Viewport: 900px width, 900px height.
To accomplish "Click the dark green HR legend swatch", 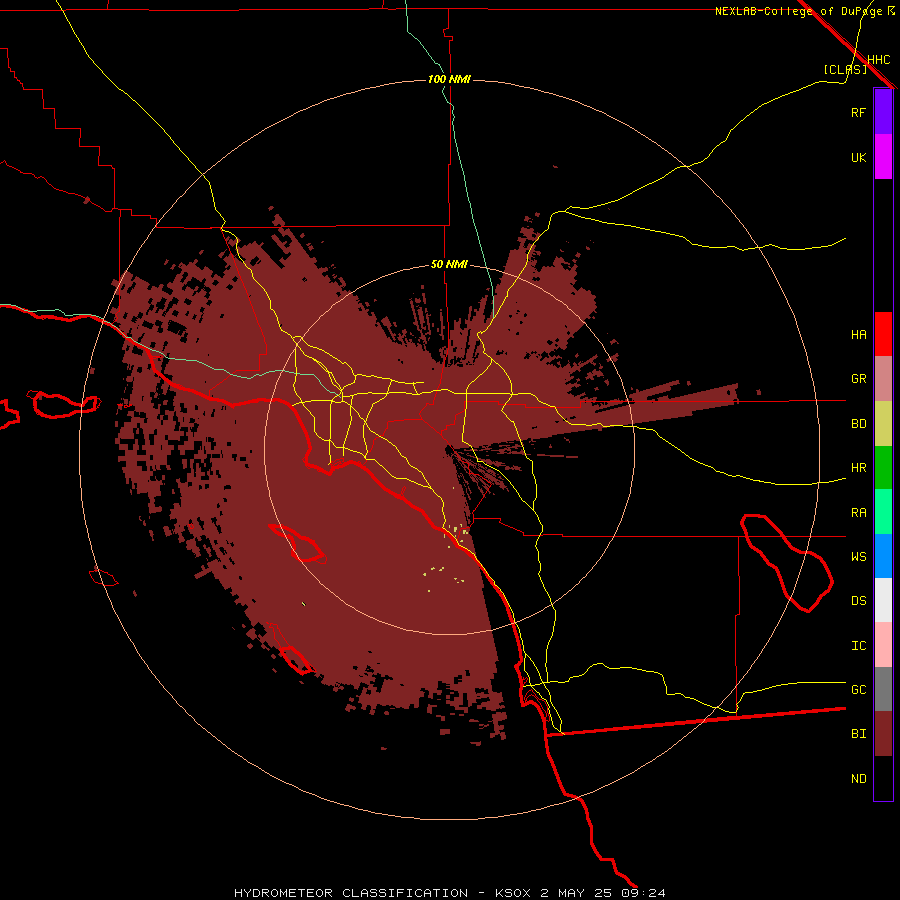I will (883, 468).
